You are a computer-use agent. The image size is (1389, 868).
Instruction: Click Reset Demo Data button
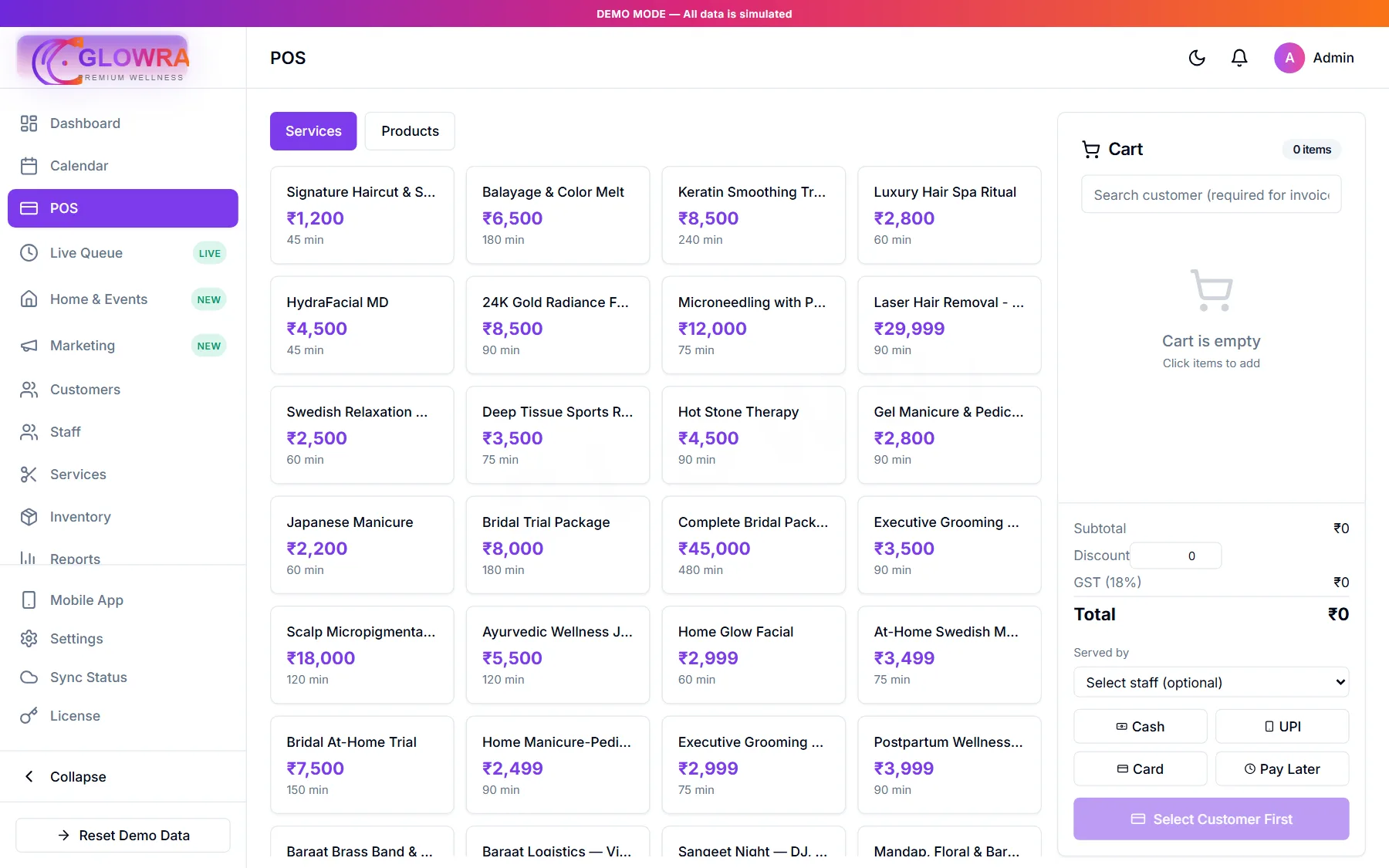coord(123,836)
